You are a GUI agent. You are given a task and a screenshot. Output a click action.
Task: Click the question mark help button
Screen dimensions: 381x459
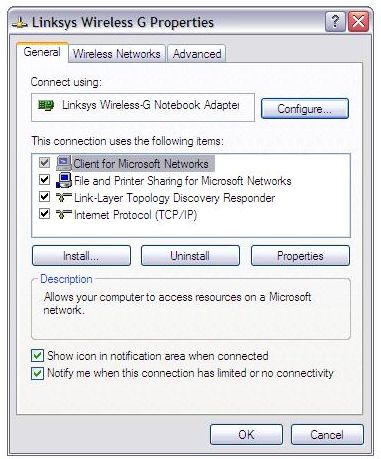335,22
